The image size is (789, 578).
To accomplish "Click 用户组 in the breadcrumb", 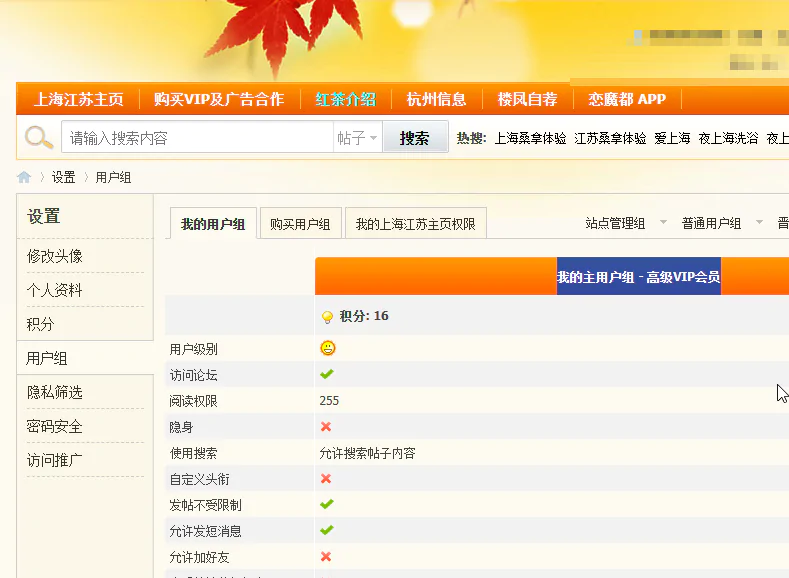I will click(x=113, y=177).
